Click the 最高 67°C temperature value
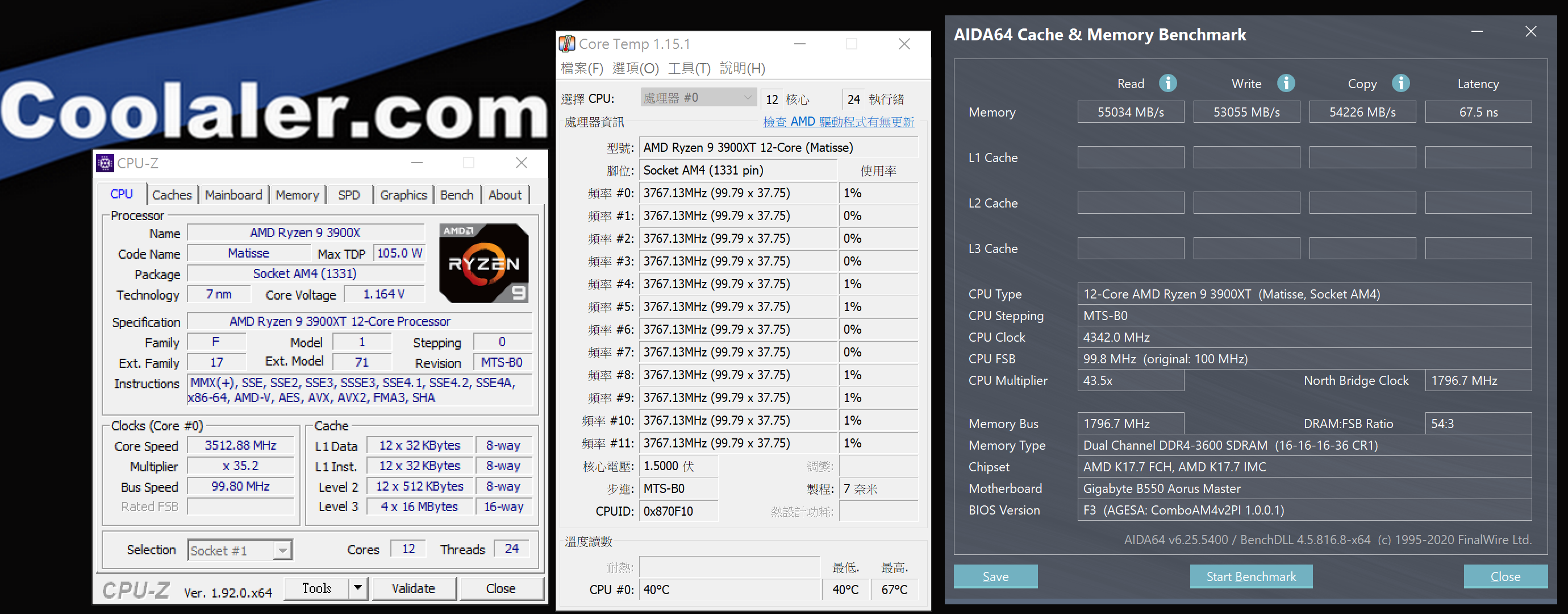 point(894,590)
